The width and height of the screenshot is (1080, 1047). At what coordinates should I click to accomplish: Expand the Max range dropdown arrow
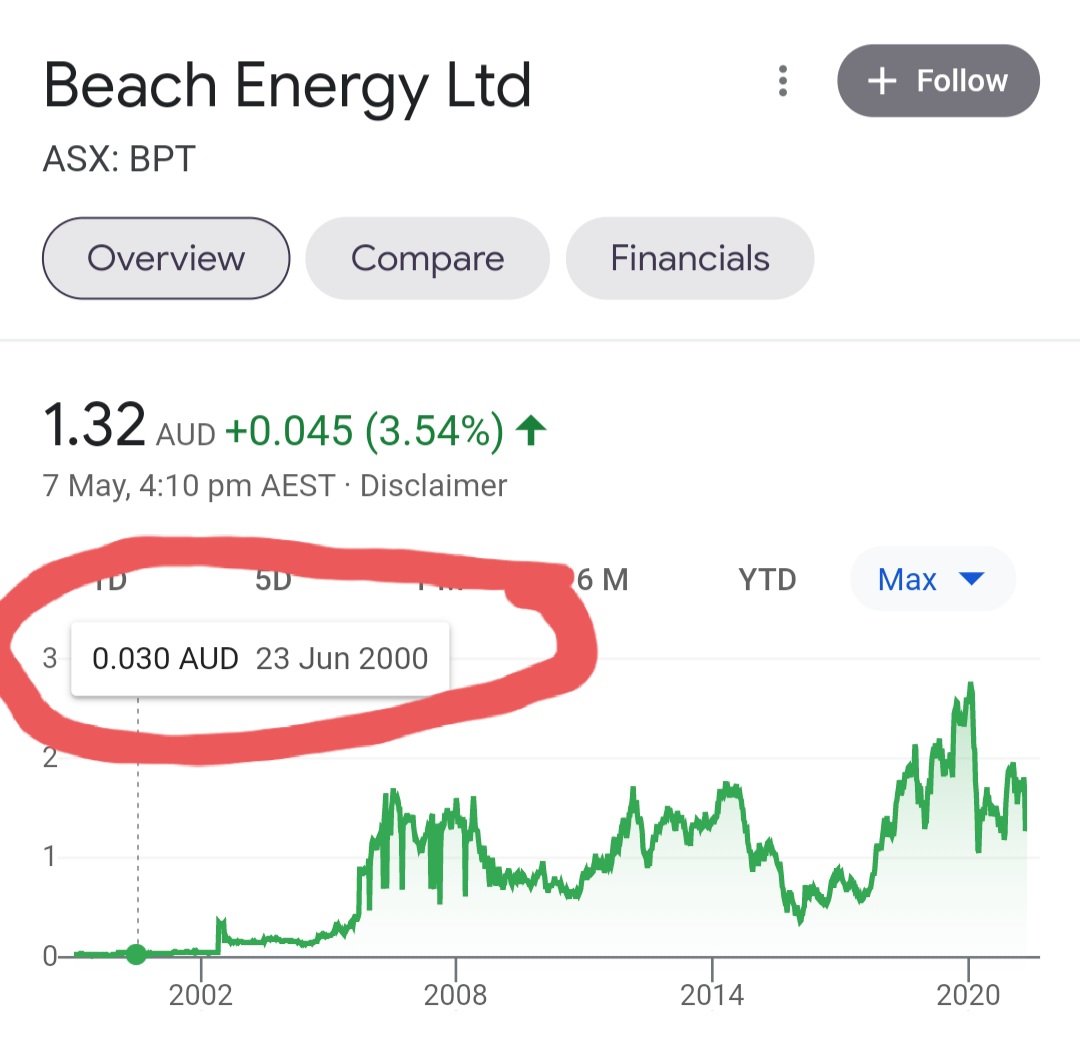pyautogui.click(x=972, y=579)
